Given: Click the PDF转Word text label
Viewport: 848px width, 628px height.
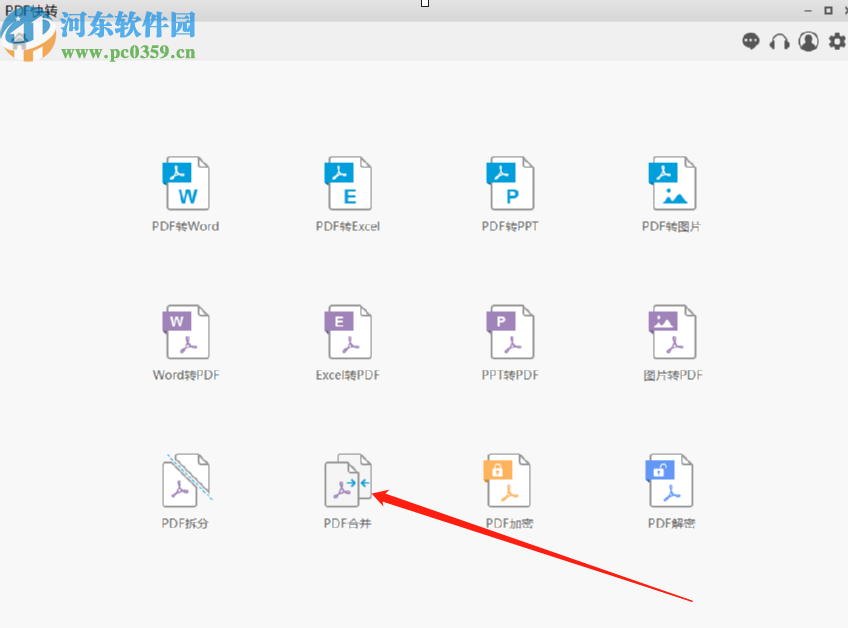Looking at the screenshot, I should point(185,226).
